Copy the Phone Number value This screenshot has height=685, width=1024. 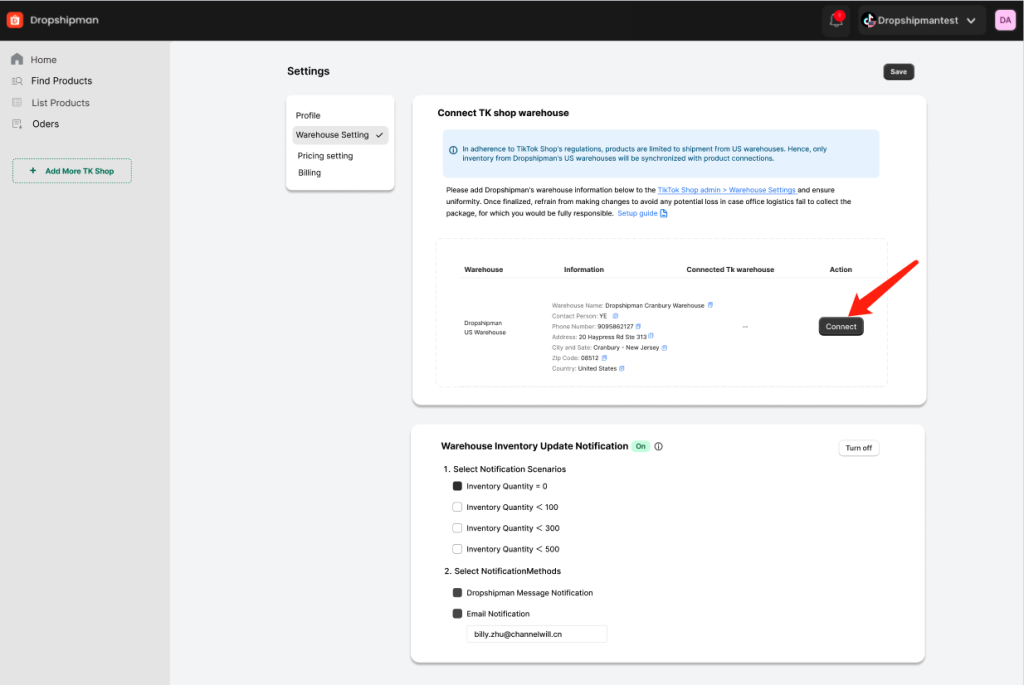click(639, 327)
